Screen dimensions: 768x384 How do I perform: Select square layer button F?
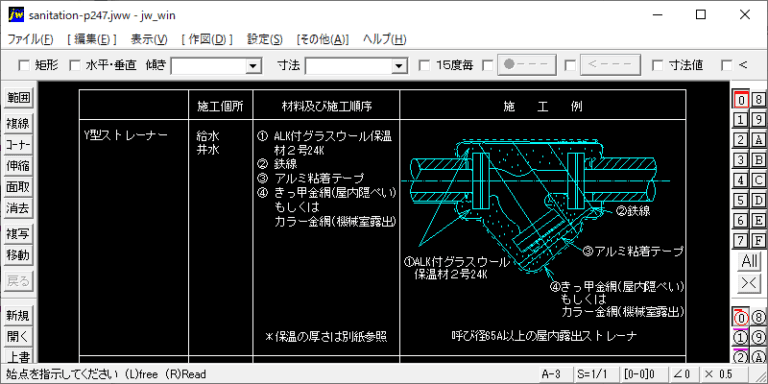tap(759, 240)
